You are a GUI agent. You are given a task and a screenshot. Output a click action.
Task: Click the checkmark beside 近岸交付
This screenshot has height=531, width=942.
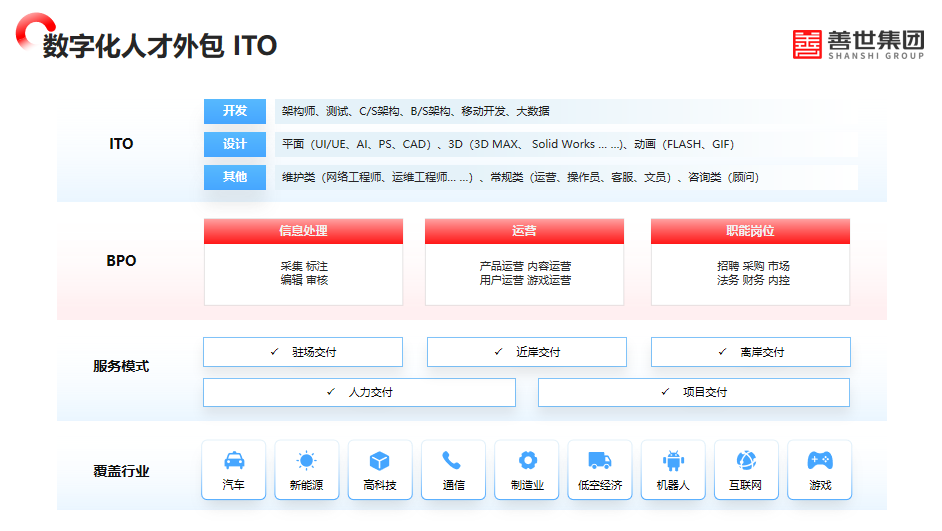click(x=499, y=352)
